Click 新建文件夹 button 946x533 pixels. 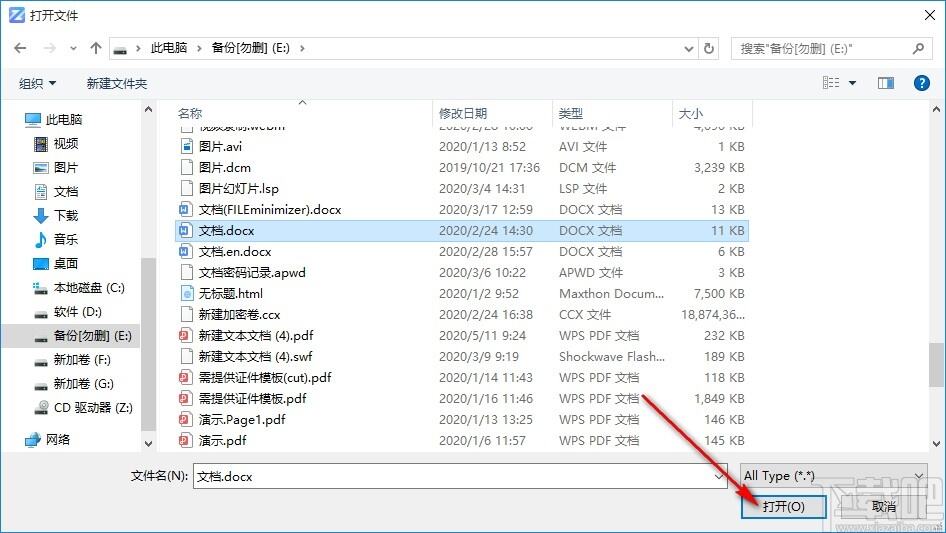coord(117,83)
